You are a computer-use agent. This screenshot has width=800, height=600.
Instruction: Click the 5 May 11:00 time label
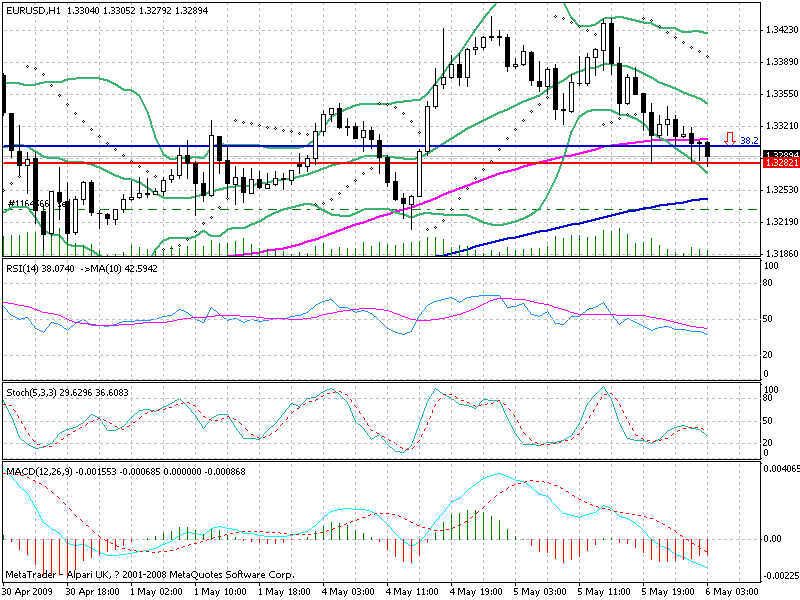pos(604,592)
